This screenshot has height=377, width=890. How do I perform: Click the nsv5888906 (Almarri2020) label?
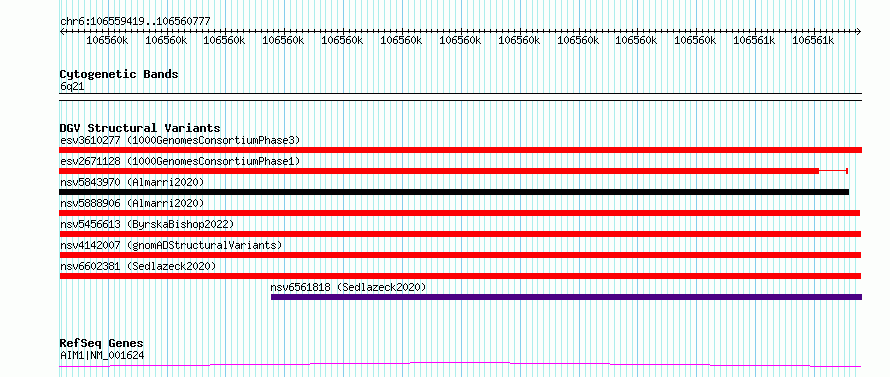132,203
